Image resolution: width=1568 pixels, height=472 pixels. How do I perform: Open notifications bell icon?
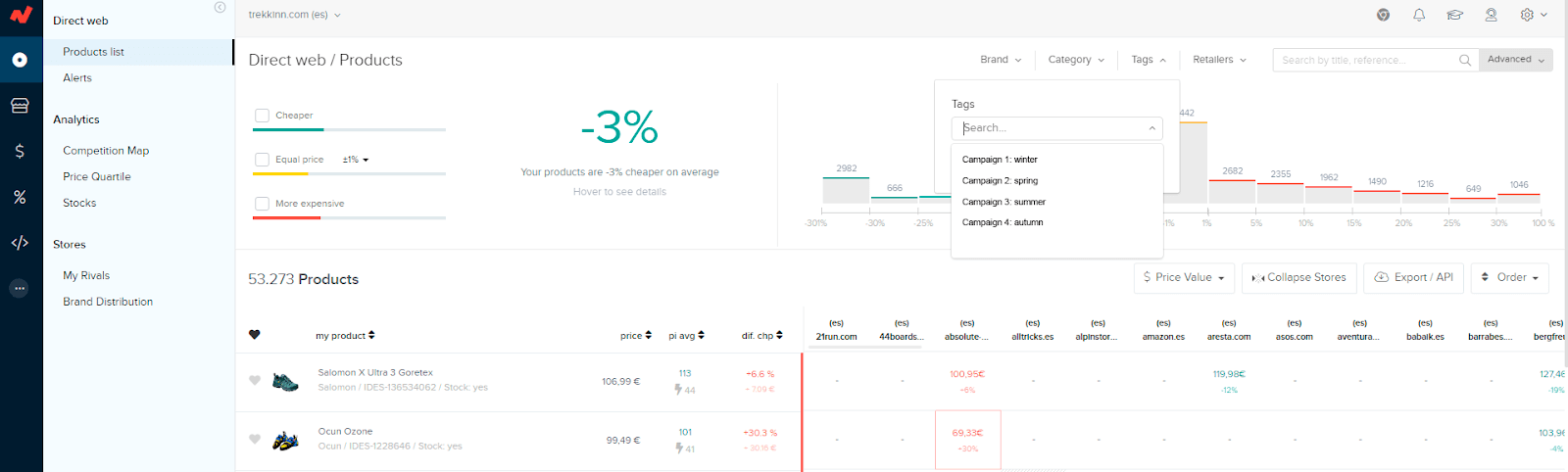(x=1419, y=15)
